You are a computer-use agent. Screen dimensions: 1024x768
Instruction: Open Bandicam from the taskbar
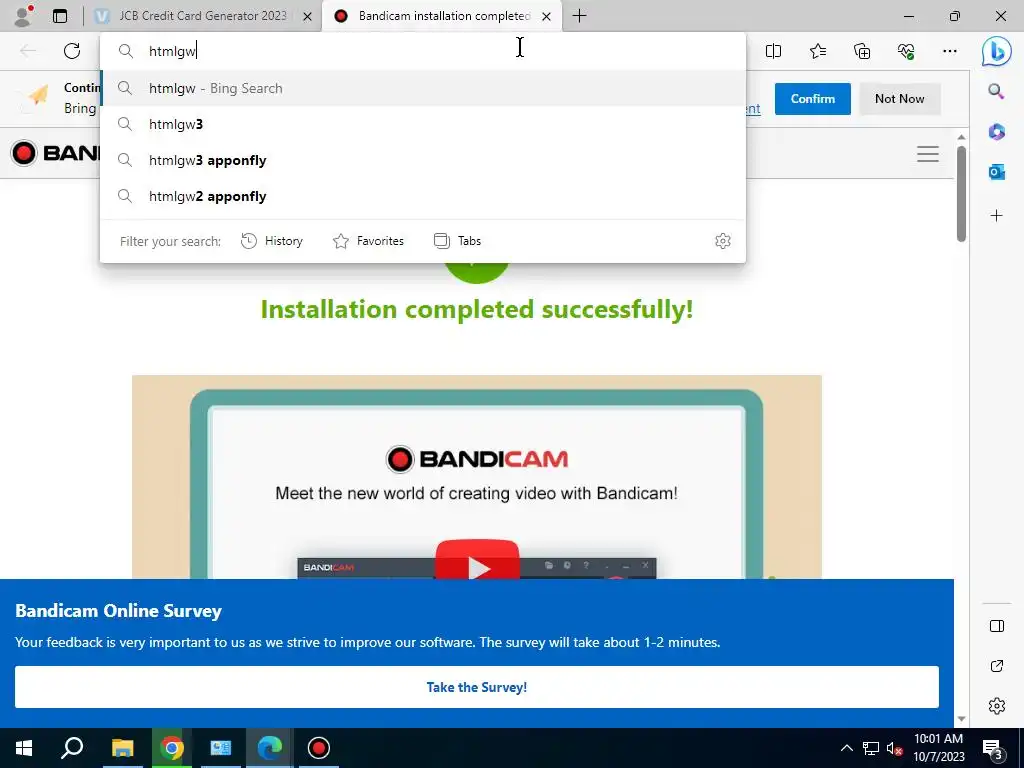(319, 748)
